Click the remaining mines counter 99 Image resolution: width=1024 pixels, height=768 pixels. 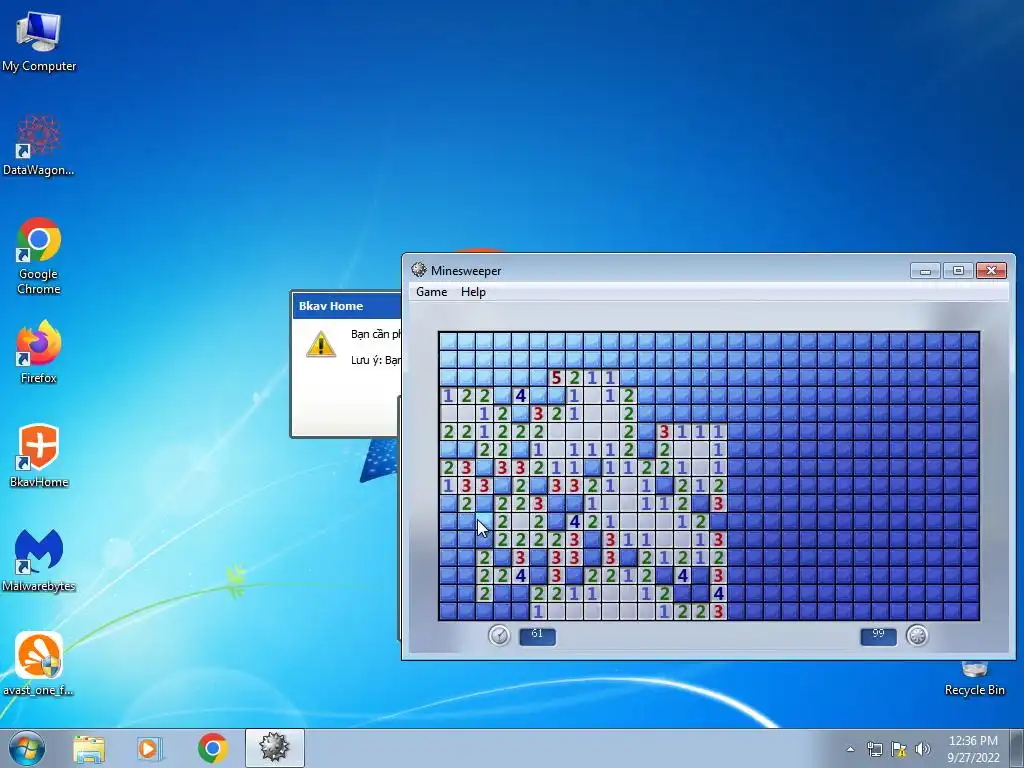click(x=878, y=635)
